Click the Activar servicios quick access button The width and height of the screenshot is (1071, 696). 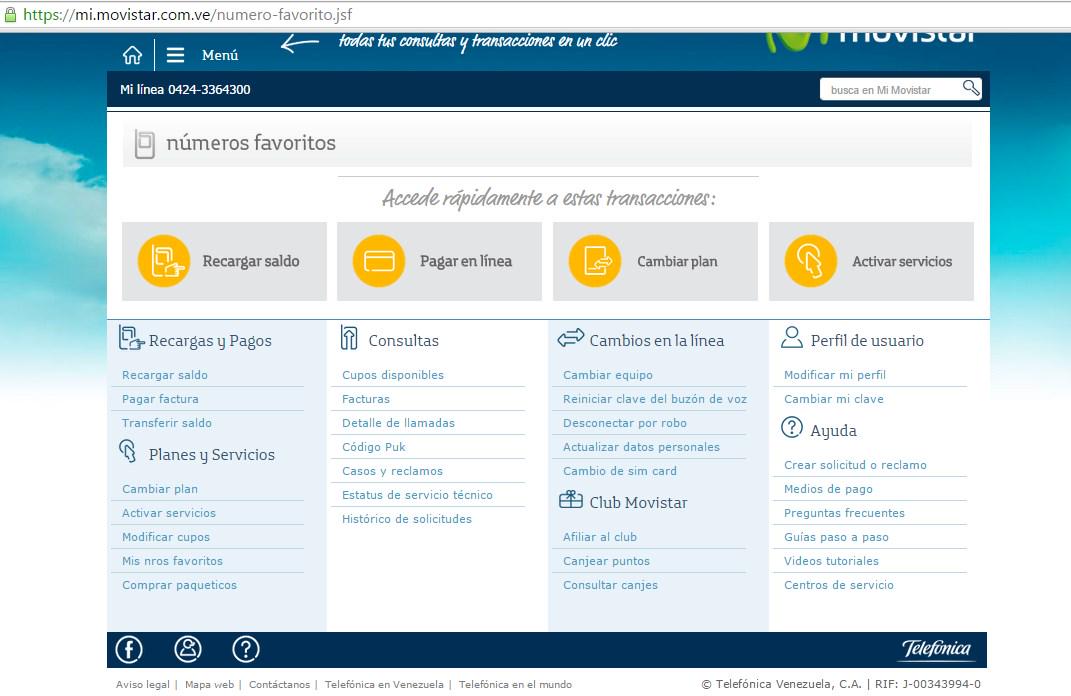click(871, 261)
